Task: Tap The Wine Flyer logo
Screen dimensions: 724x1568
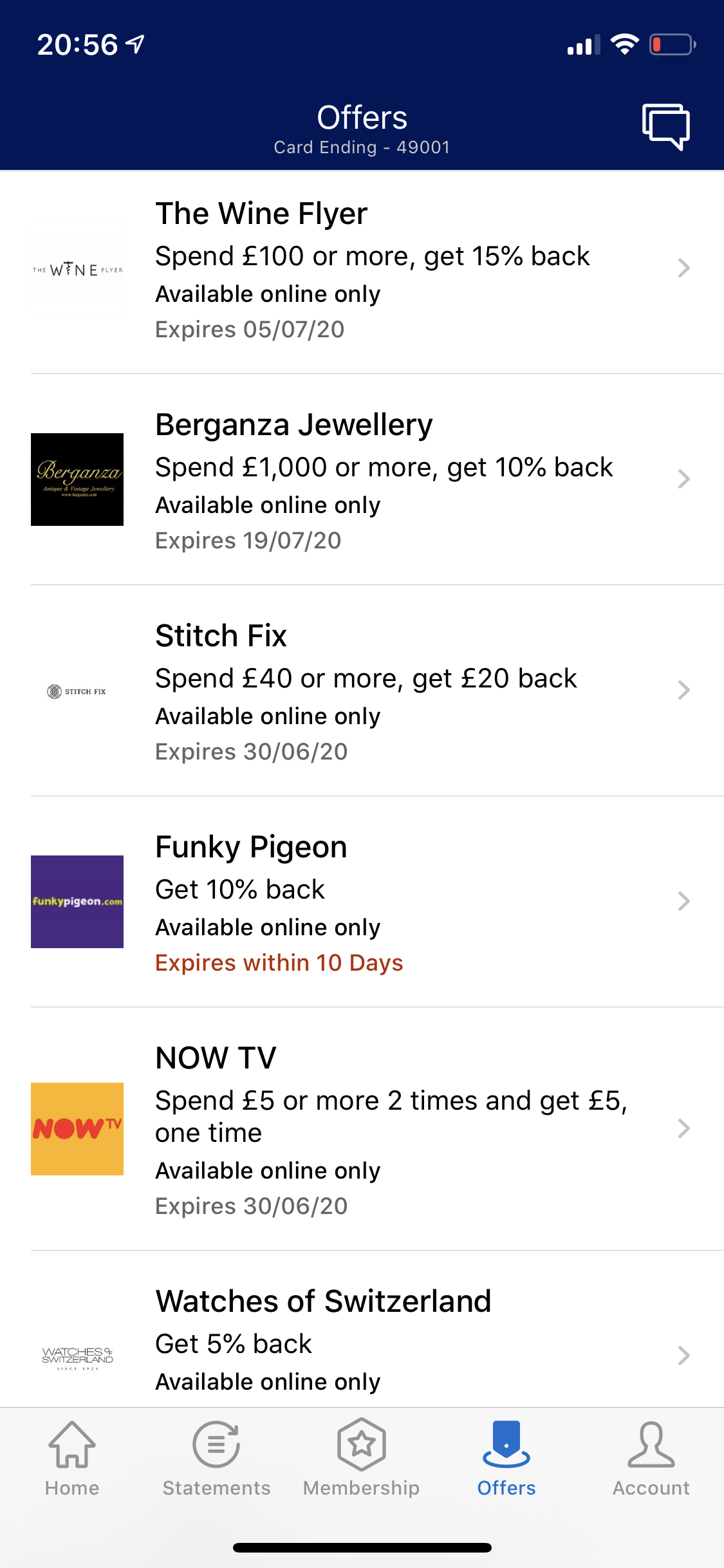Action: [77, 269]
